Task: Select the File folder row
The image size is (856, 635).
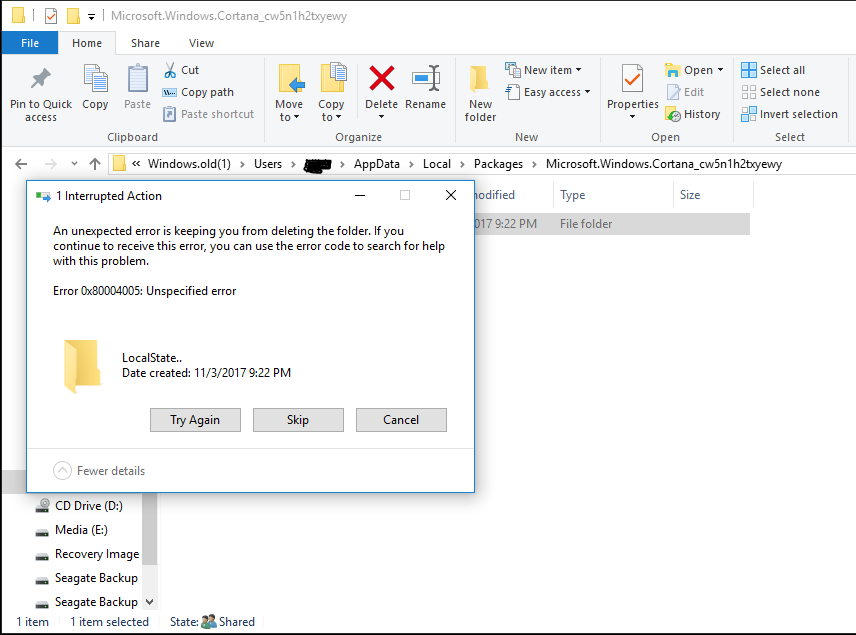Action: 611,224
